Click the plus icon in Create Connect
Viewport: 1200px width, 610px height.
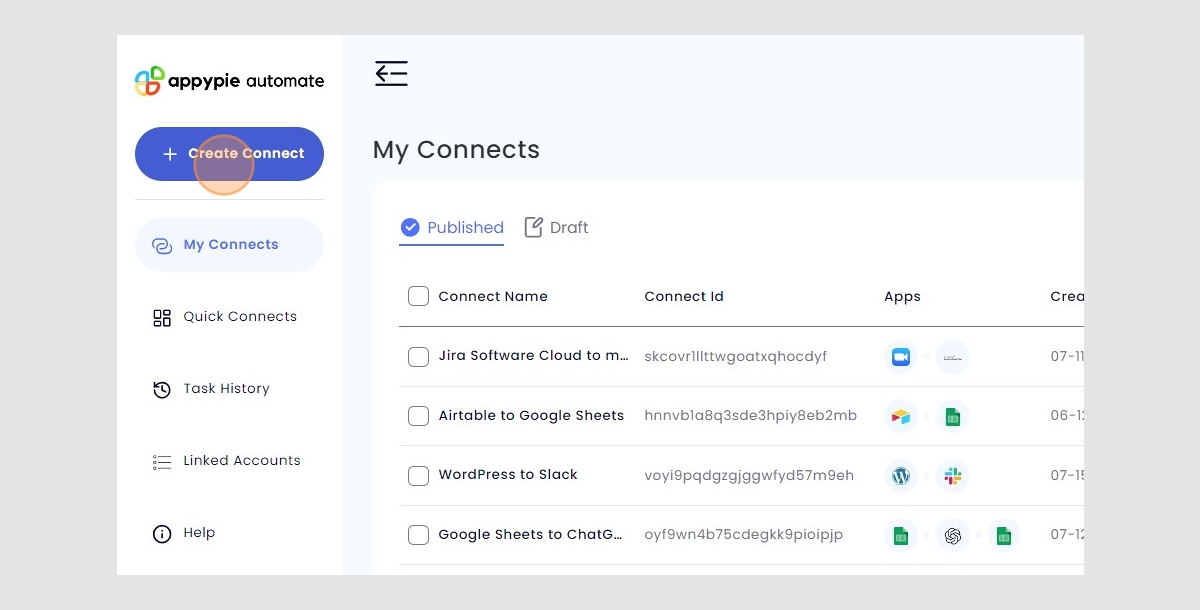tap(170, 154)
